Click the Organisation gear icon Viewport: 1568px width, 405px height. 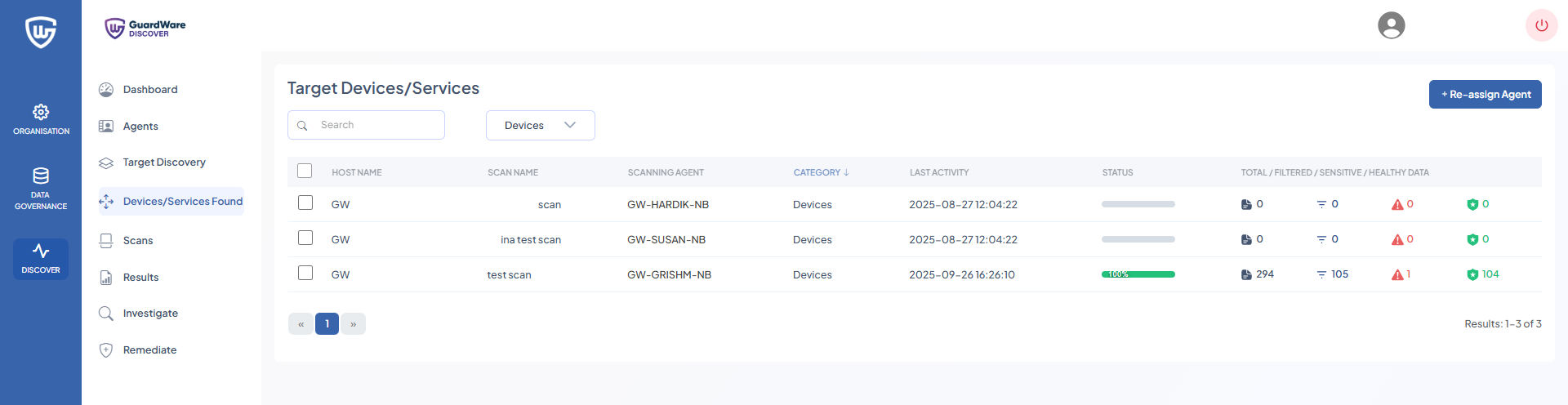click(x=41, y=112)
